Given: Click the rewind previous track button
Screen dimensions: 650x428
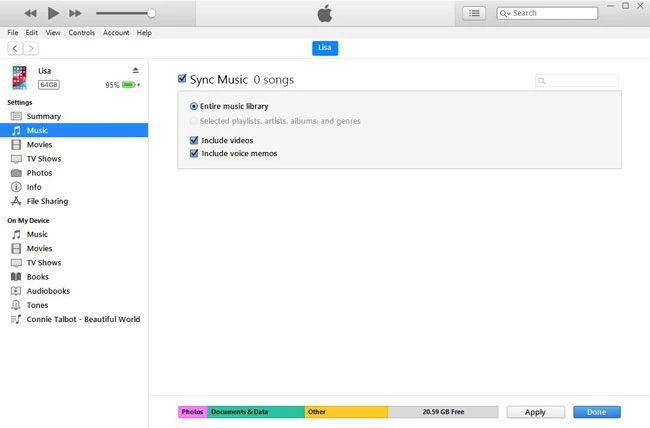Looking at the screenshot, I should coord(30,13).
